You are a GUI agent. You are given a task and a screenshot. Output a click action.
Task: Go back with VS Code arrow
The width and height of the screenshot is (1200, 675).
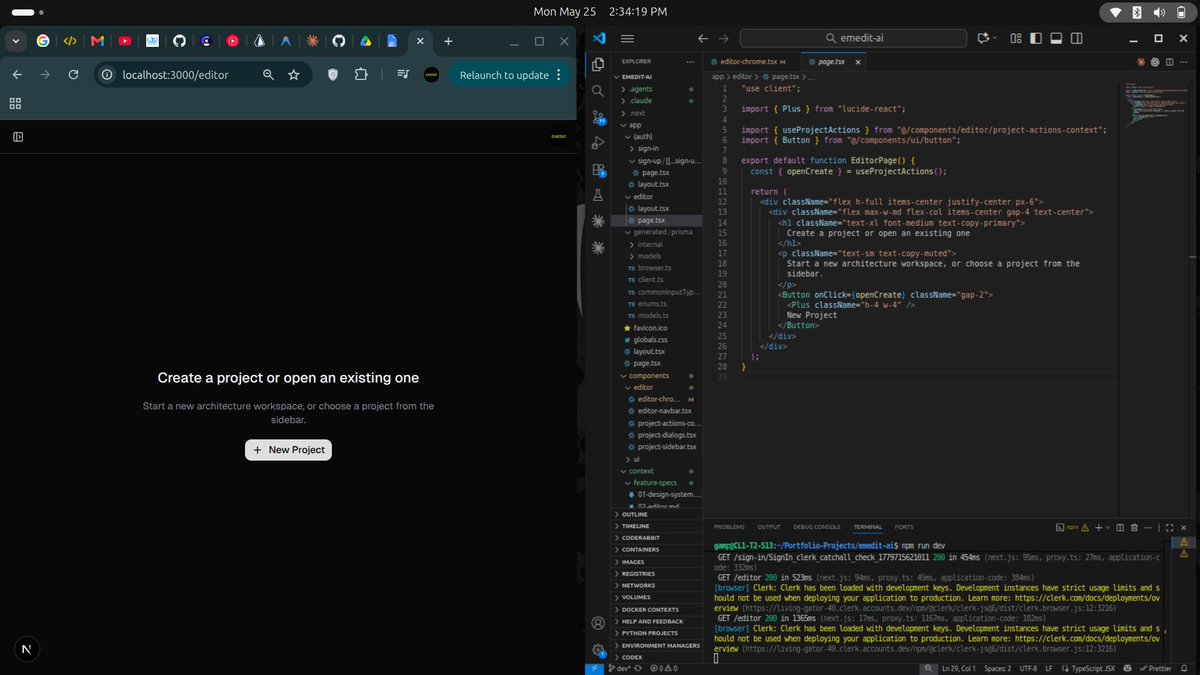[x=702, y=38]
